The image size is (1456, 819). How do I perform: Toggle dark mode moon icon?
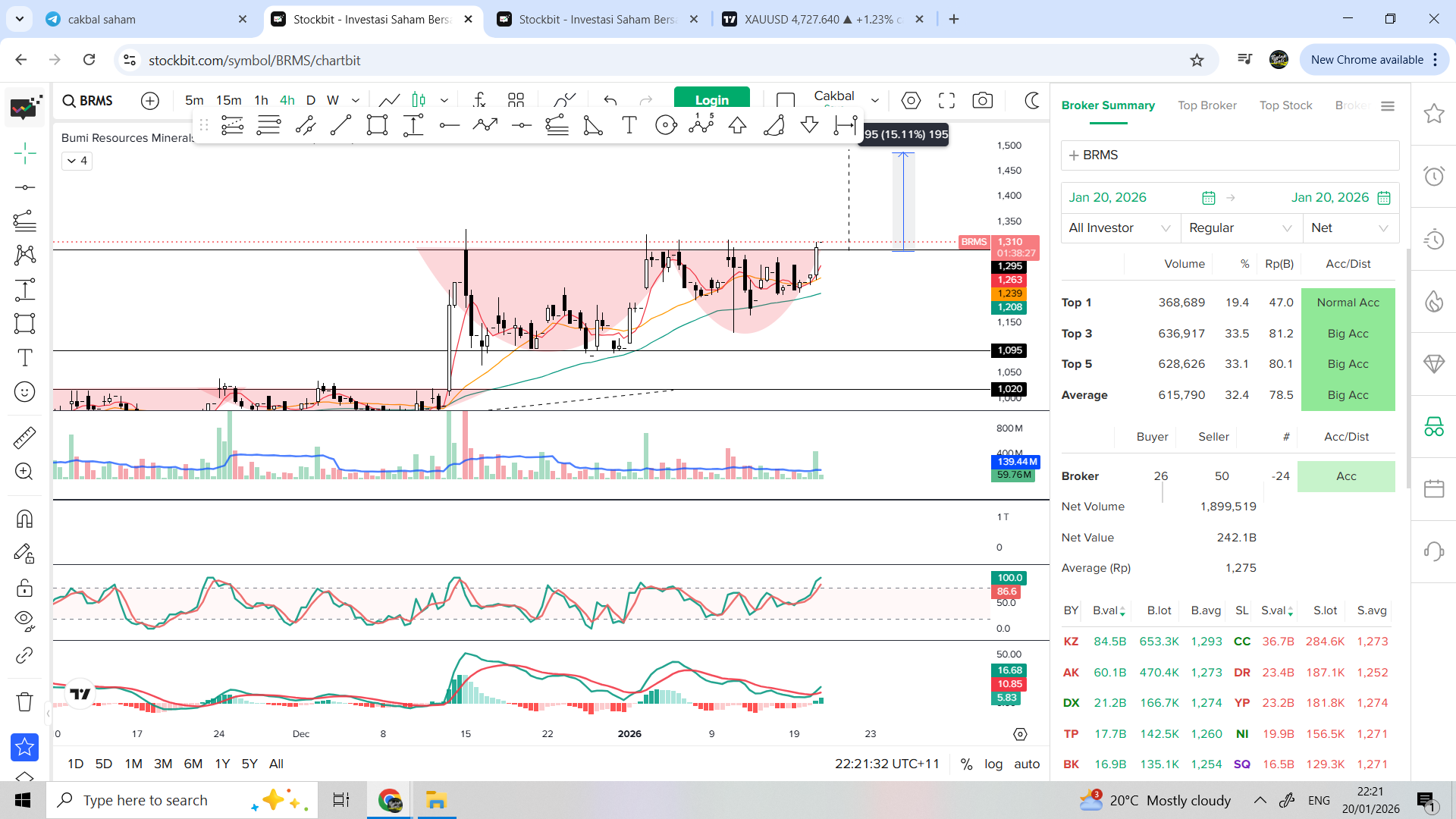(x=1032, y=100)
